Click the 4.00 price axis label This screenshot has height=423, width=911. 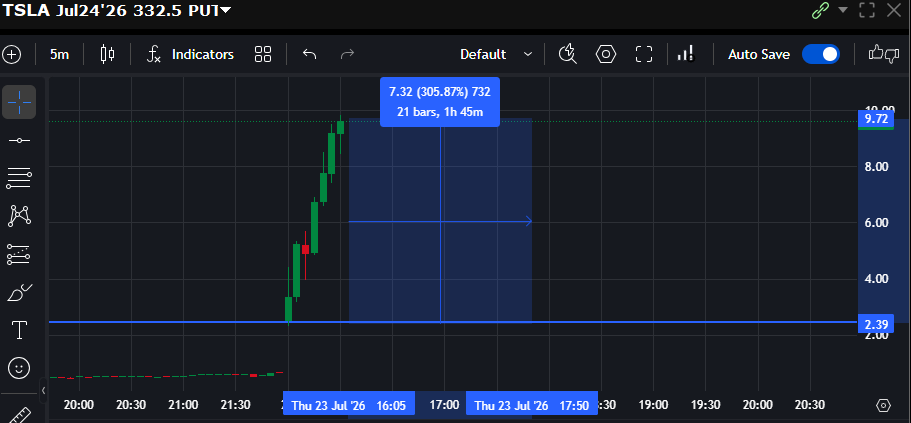[x=877, y=279]
